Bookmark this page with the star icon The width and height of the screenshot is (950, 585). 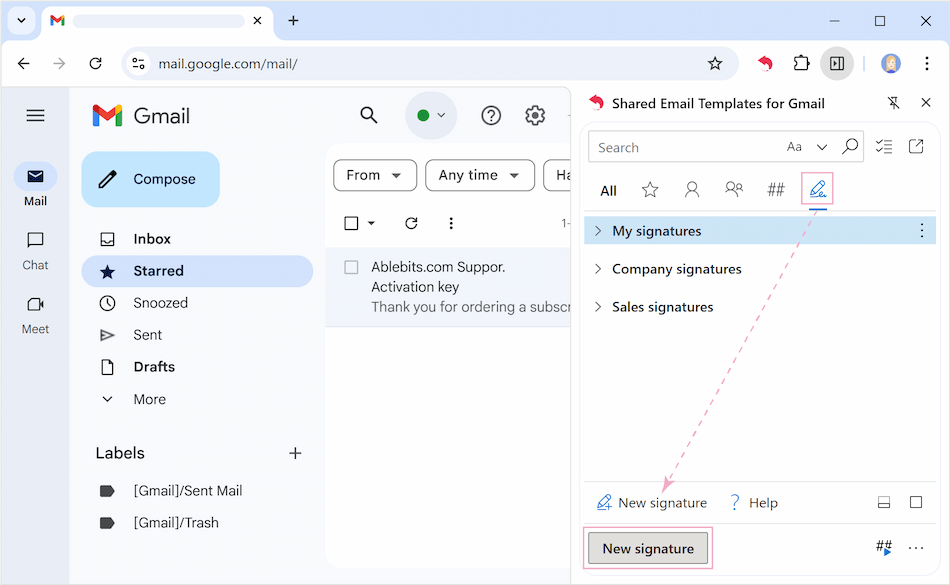click(x=715, y=63)
